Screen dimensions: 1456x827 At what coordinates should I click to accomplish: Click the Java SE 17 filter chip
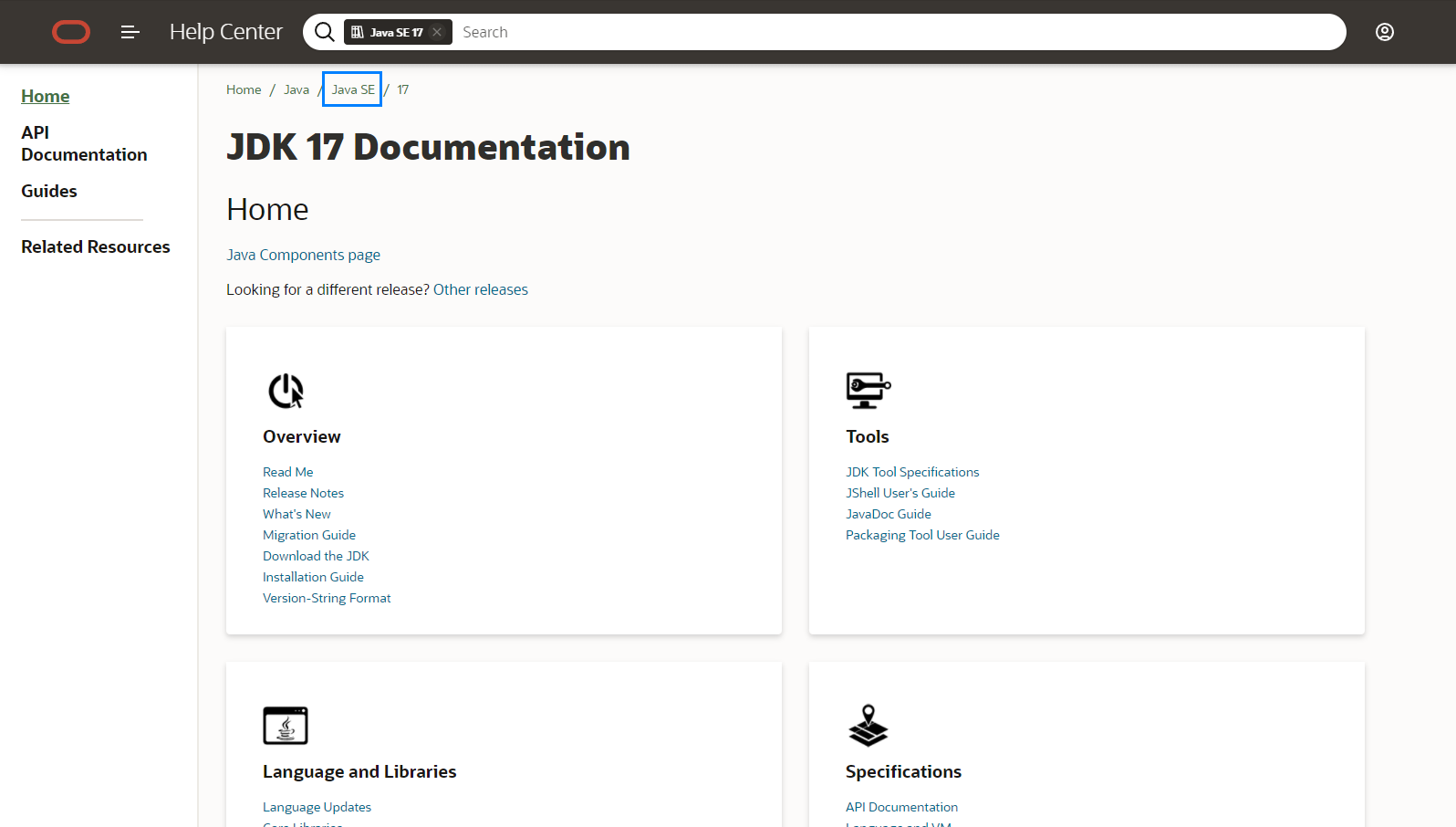398,32
